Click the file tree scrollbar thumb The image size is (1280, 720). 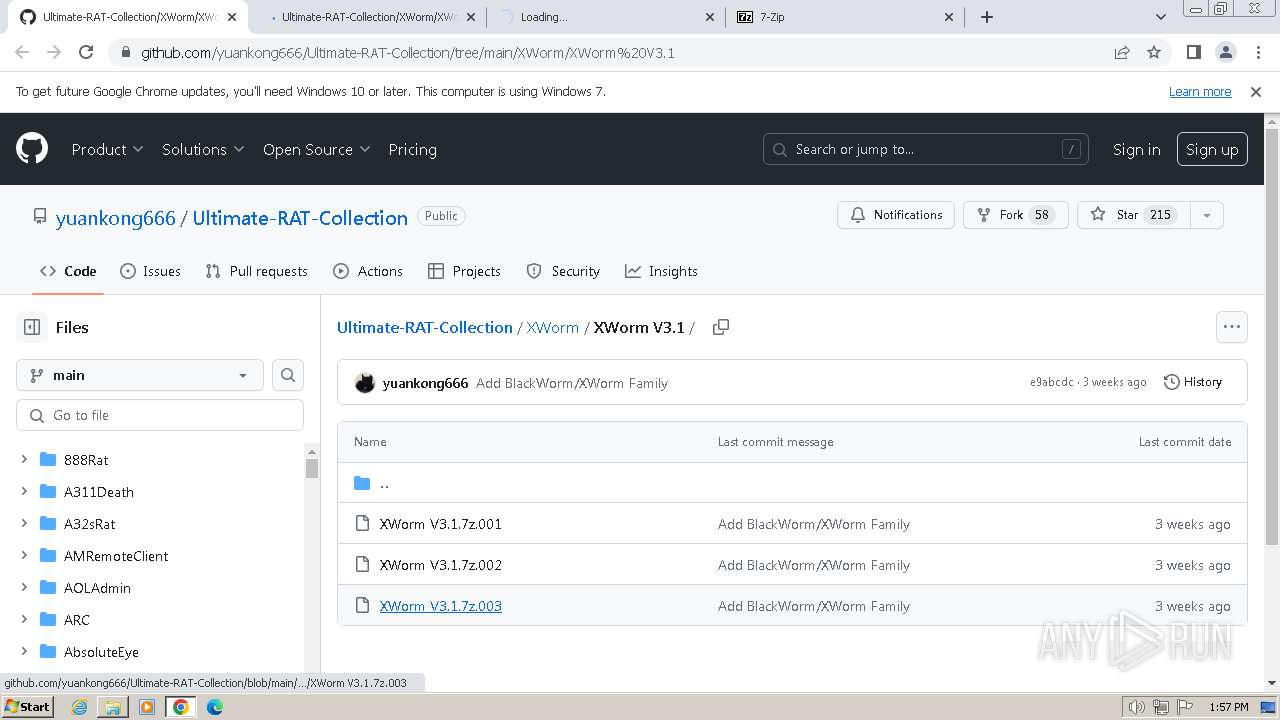tap(312, 468)
